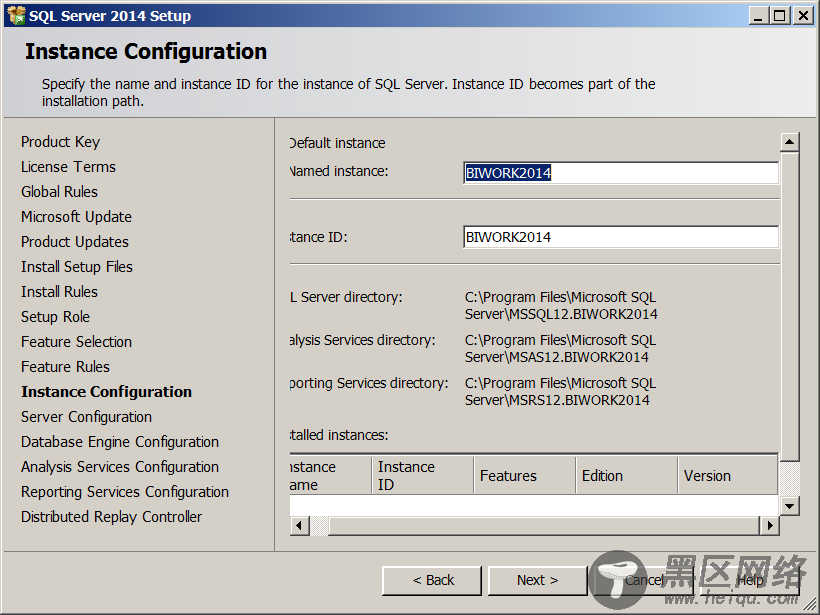The height and width of the screenshot is (615, 820).
Task: Click the Named instance option label
Action: pyautogui.click(x=339, y=171)
